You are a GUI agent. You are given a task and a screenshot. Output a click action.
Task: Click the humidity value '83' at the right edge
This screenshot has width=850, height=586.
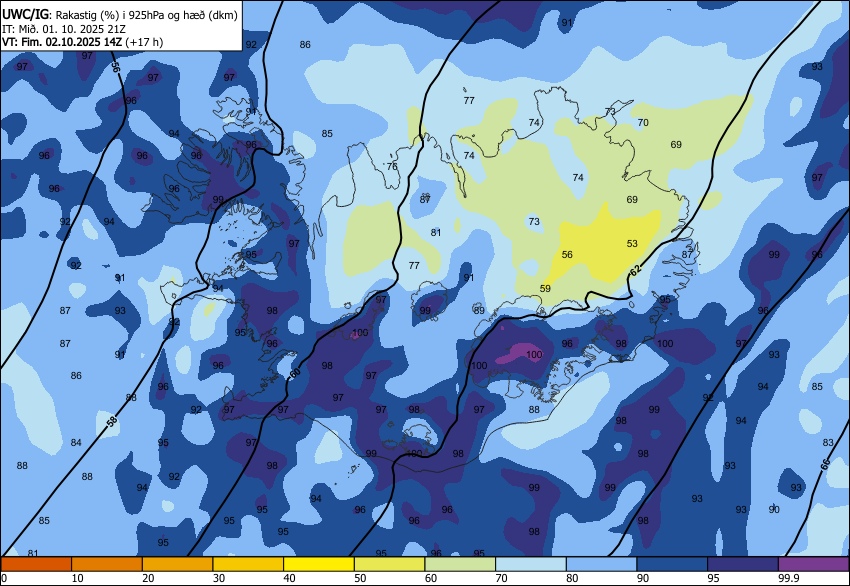click(x=828, y=442)
